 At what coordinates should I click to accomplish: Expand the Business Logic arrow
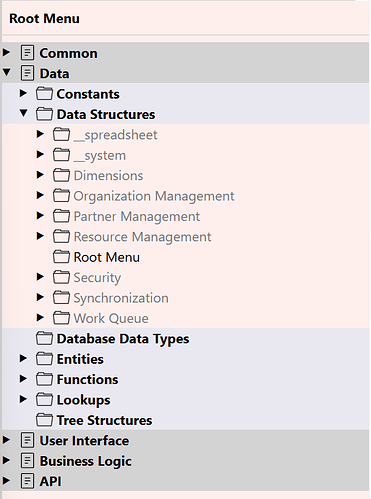coord(6,460)
